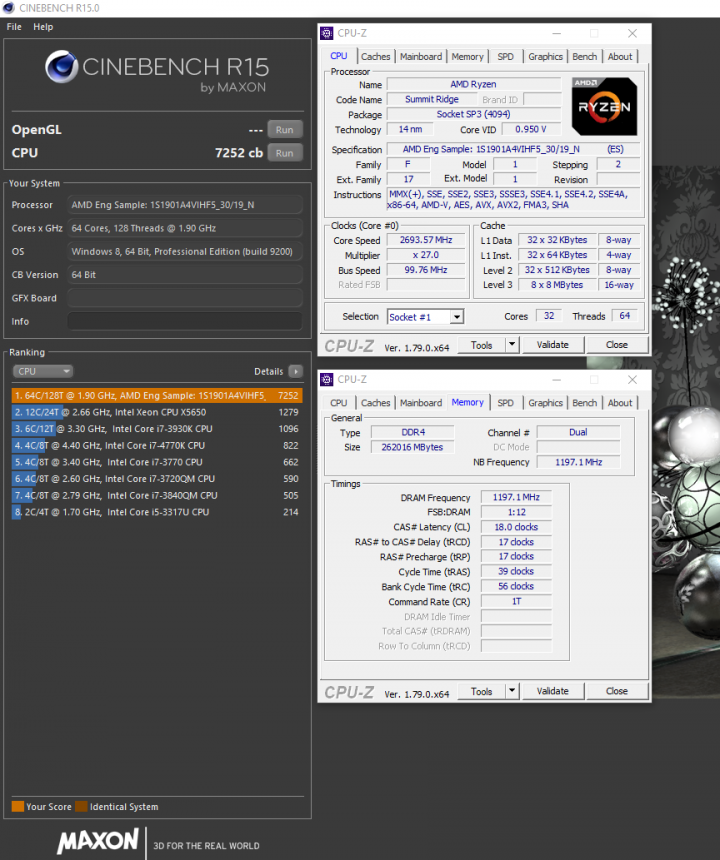Click Validate in top CPU-Z window
This screenshot has height=860, width=720.
pos(553,345)
